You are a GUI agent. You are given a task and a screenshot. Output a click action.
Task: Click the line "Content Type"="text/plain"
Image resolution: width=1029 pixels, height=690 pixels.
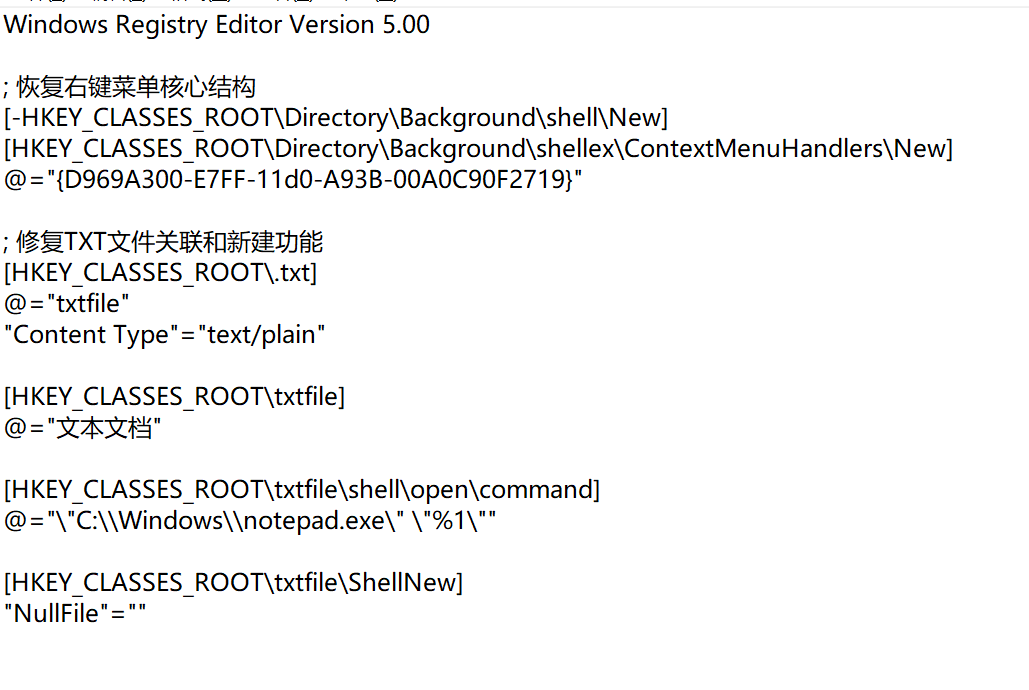pyautogui.click(x=164, y=335)
